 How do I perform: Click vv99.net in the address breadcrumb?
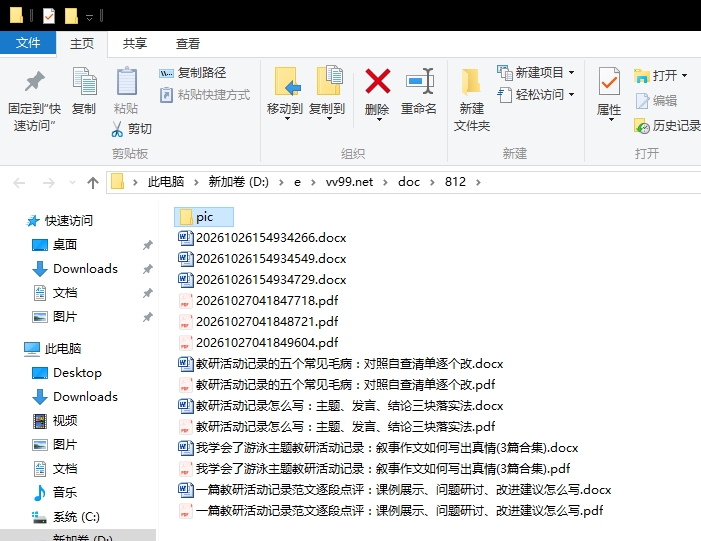coord(349,182)
